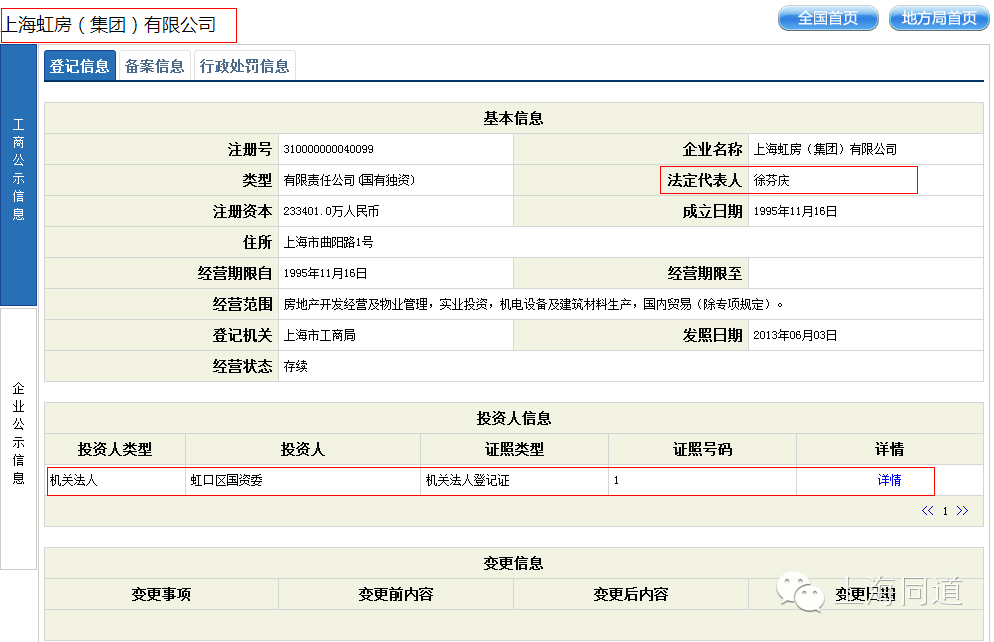Click establishment date 1995年11月16日 beside 成立日期
The image size is (994, 642).
tap(795, 212)
